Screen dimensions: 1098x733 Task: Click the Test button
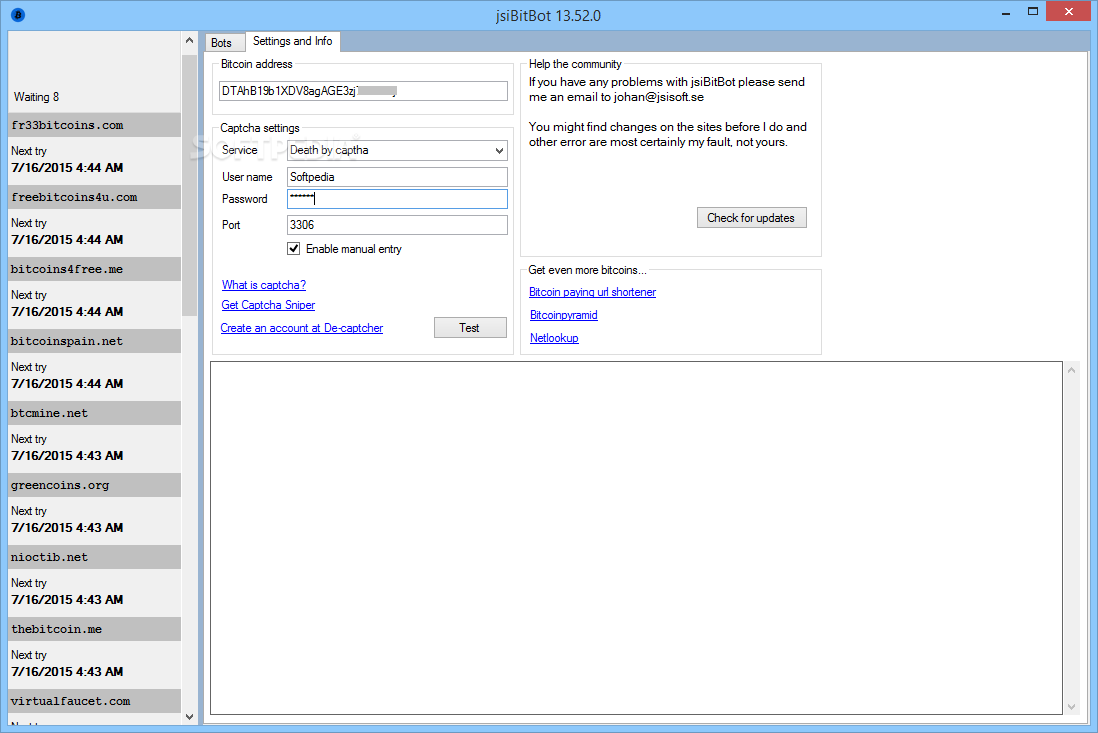pyautogui.click(x=470, y=328)
